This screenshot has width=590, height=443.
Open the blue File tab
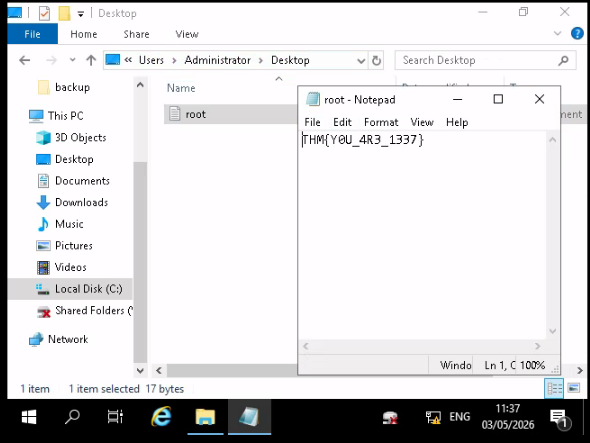[x=32, y=34]
